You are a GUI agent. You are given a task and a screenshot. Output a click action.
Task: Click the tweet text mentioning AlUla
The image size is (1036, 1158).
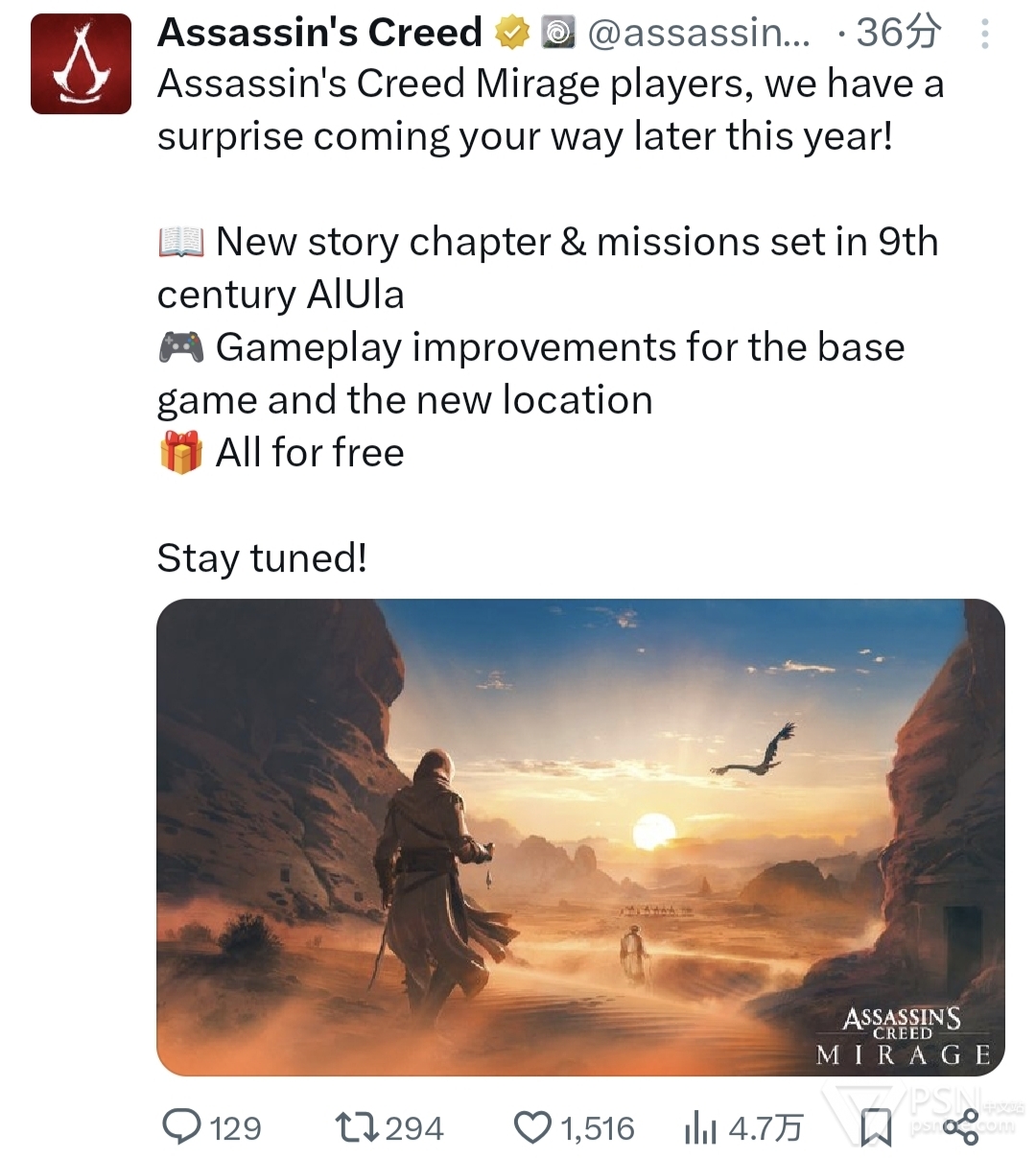(x=548, y=268)
